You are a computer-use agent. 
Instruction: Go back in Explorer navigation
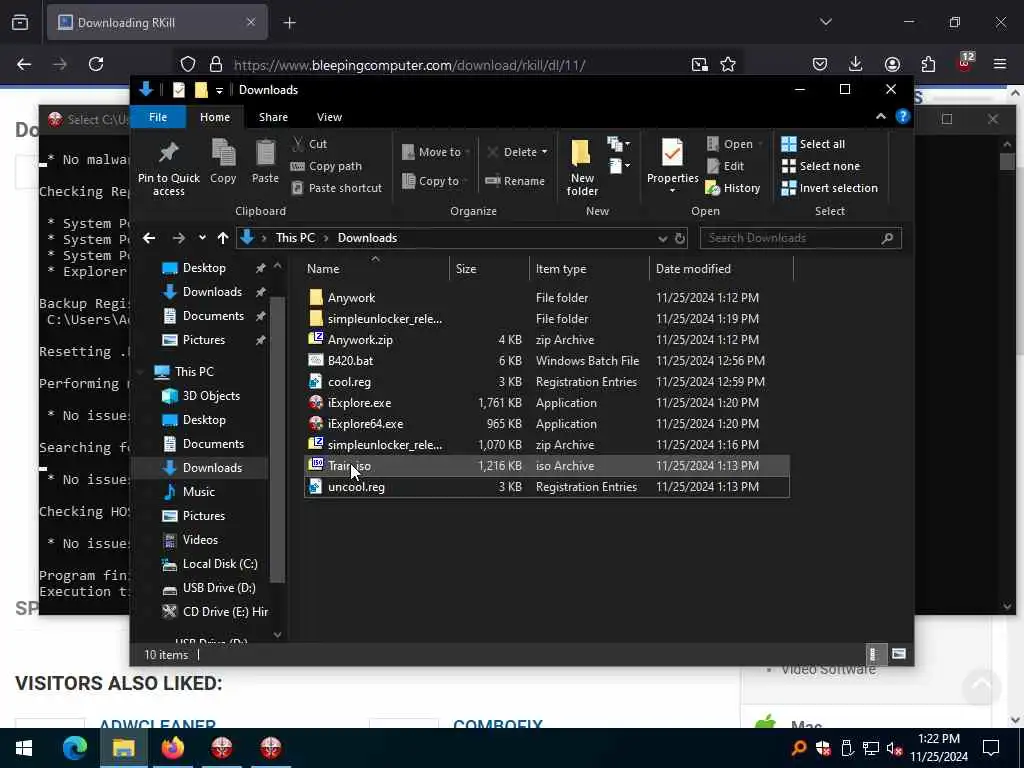149,238
